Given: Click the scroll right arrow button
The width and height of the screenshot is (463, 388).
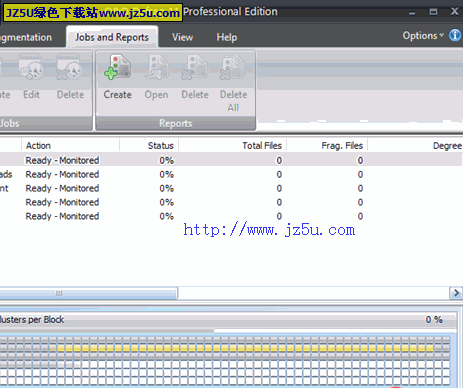Looking at the screenshot, I should (x=456, y=293).
